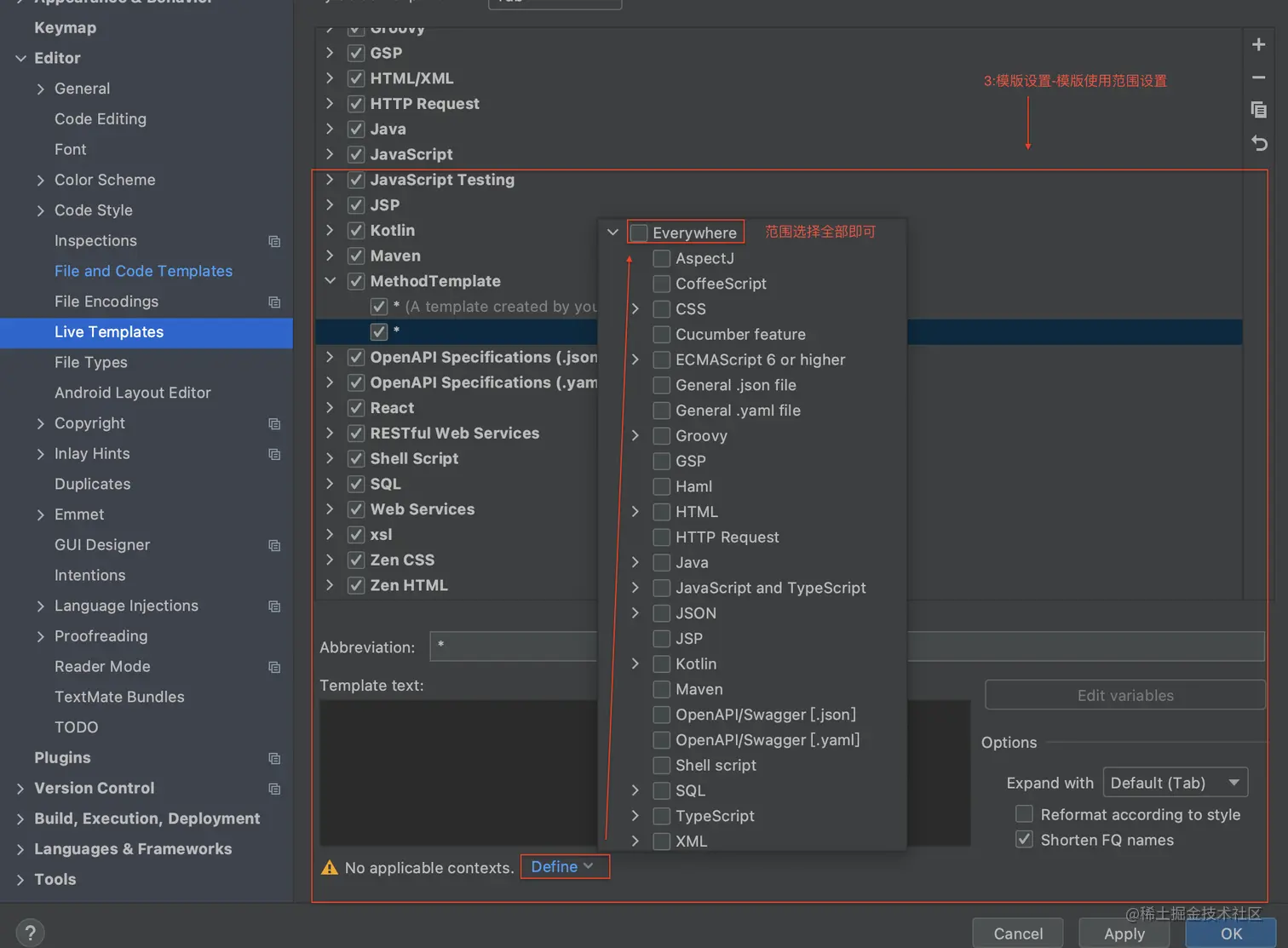Select the OpenAPI/Swagger [.yaml] context row
The width and height of the screenshot is (1288, 948).
pos(767,739)
